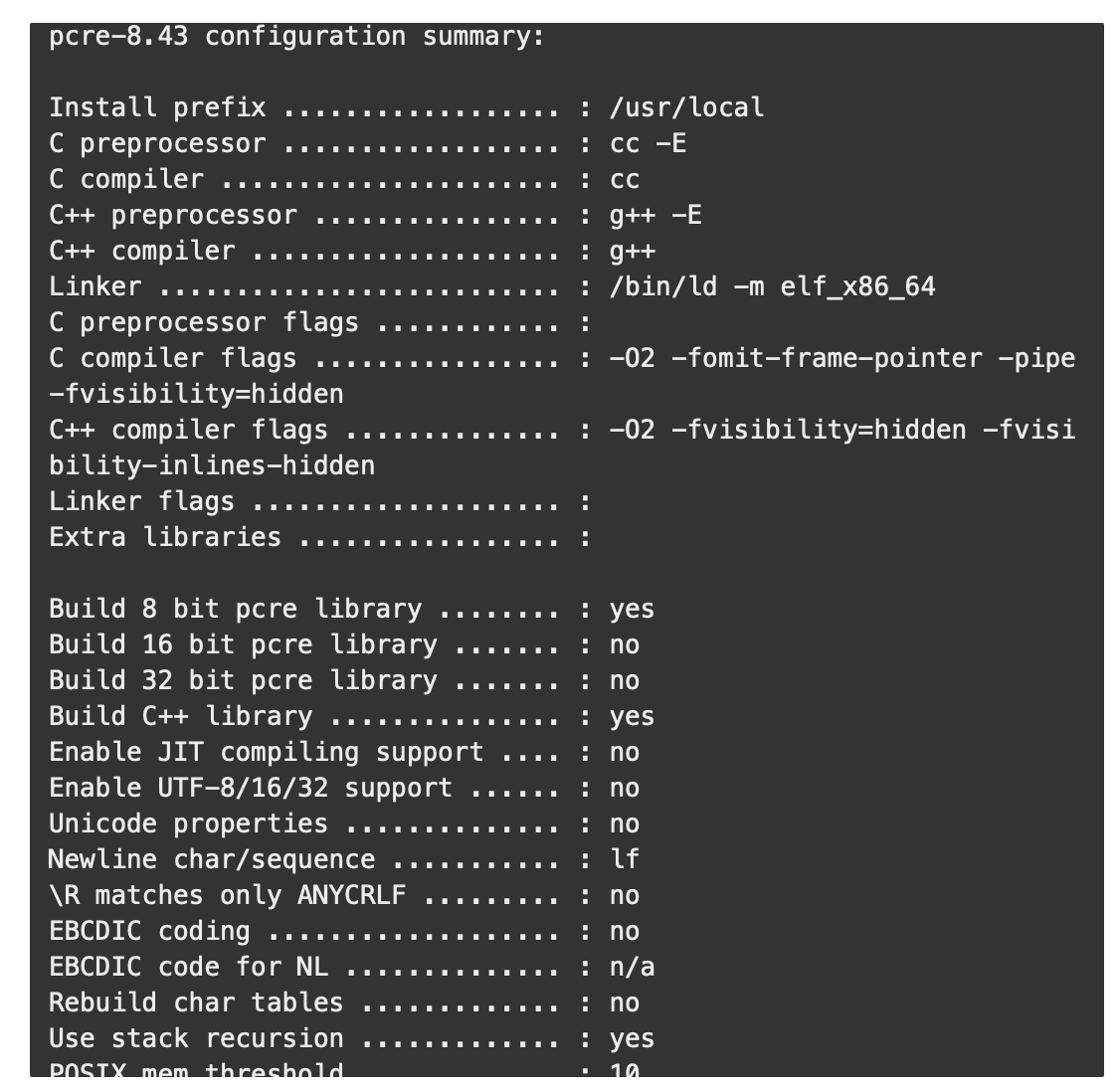
Task: Click 'no' beside Build 16 bit pcre library
Action: point(624,644)
